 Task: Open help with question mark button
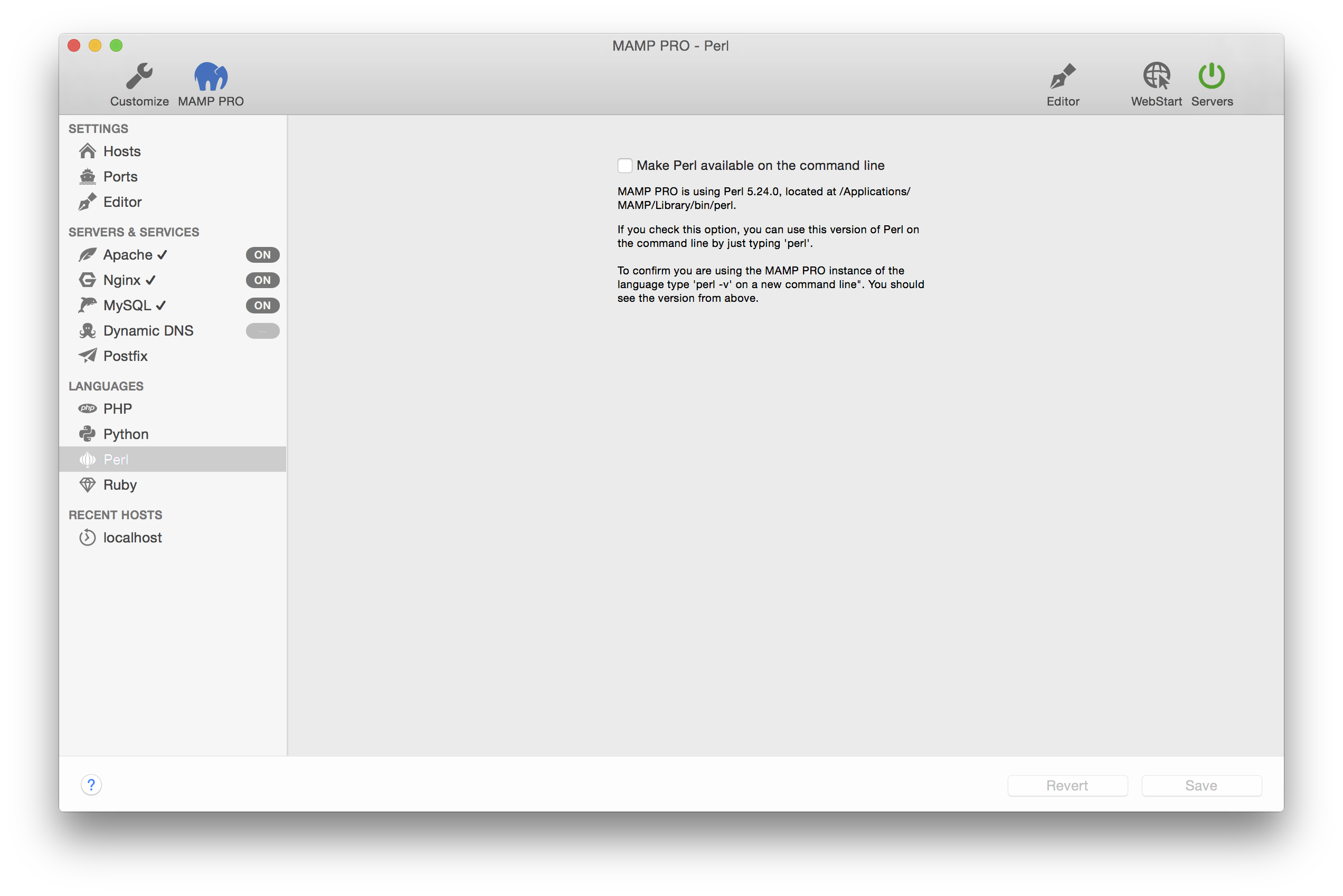91,785
